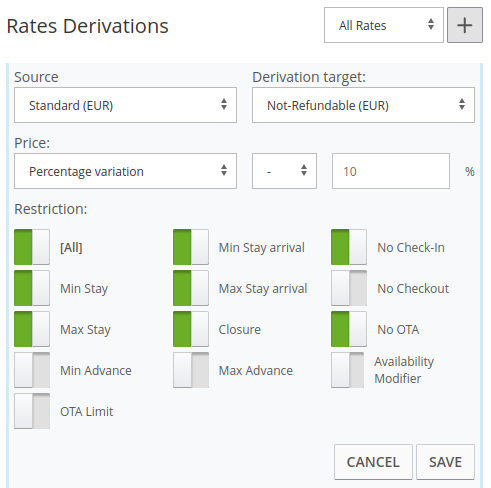Screen dimensions: 491x488
Task: Enable the No Checkout toggle
Action: click(349, 288)
